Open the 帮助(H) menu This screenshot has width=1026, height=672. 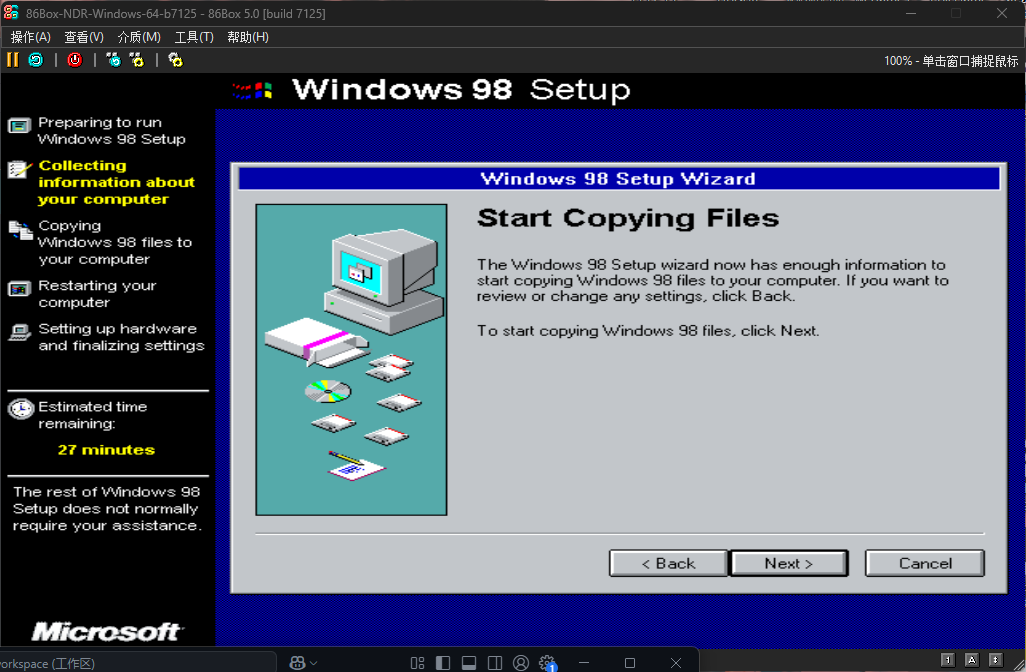click(248, 37)
